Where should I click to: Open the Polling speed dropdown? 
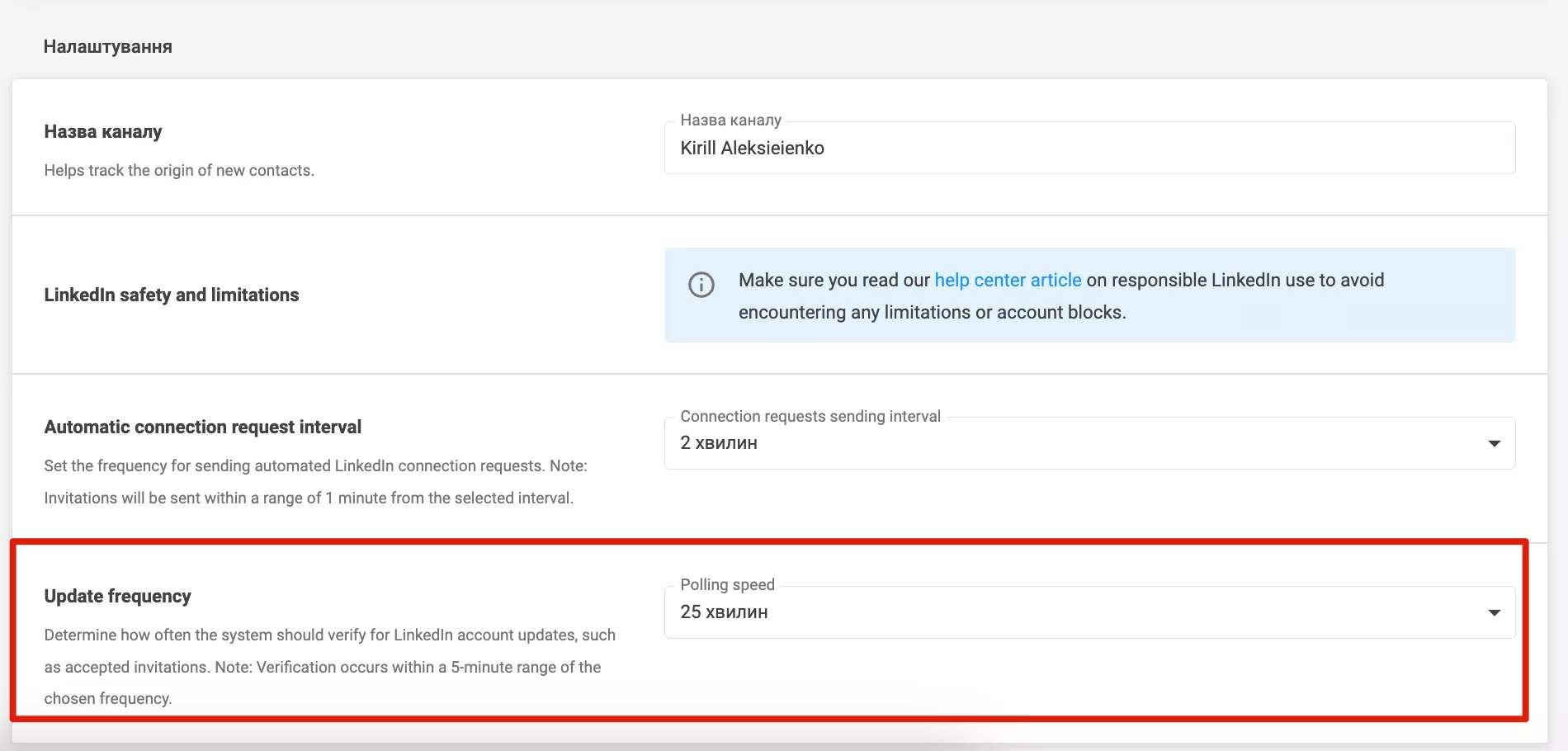click(1089, 612)
